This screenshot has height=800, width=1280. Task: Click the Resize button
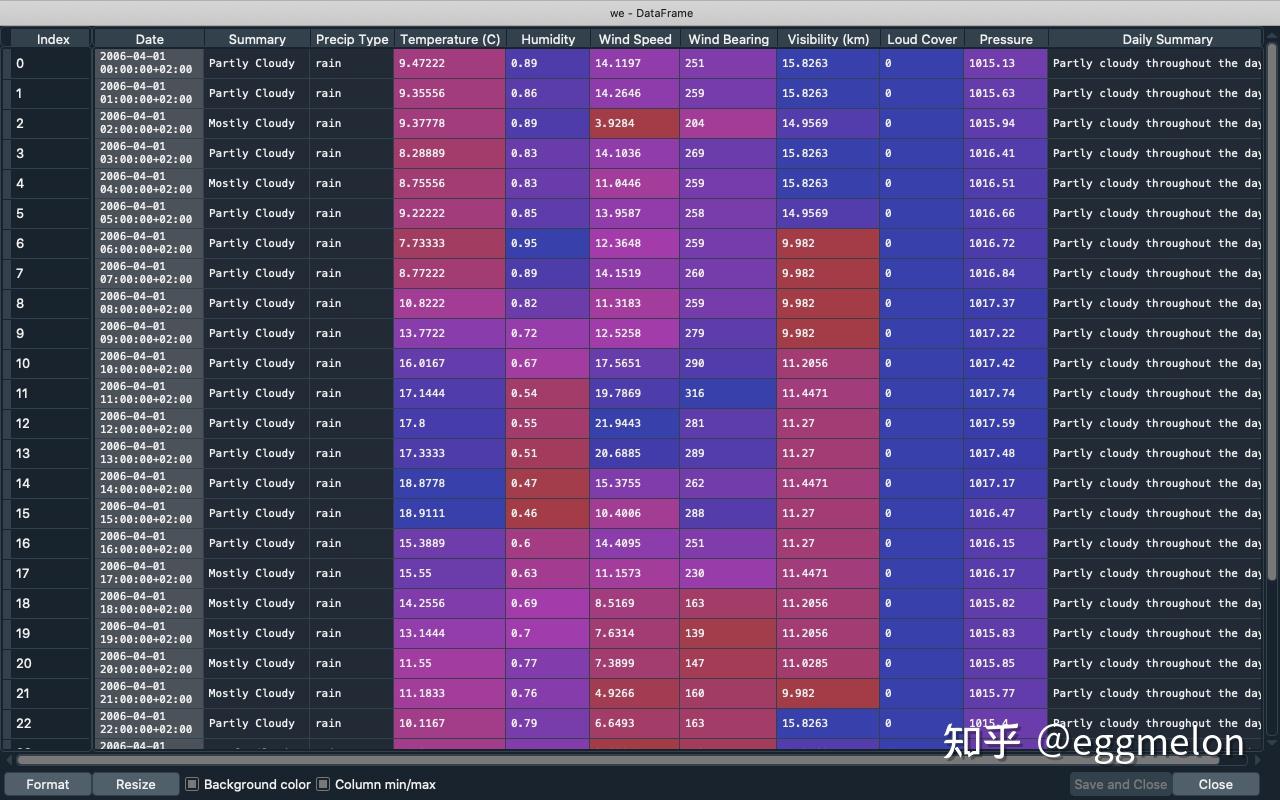[135, 784]
